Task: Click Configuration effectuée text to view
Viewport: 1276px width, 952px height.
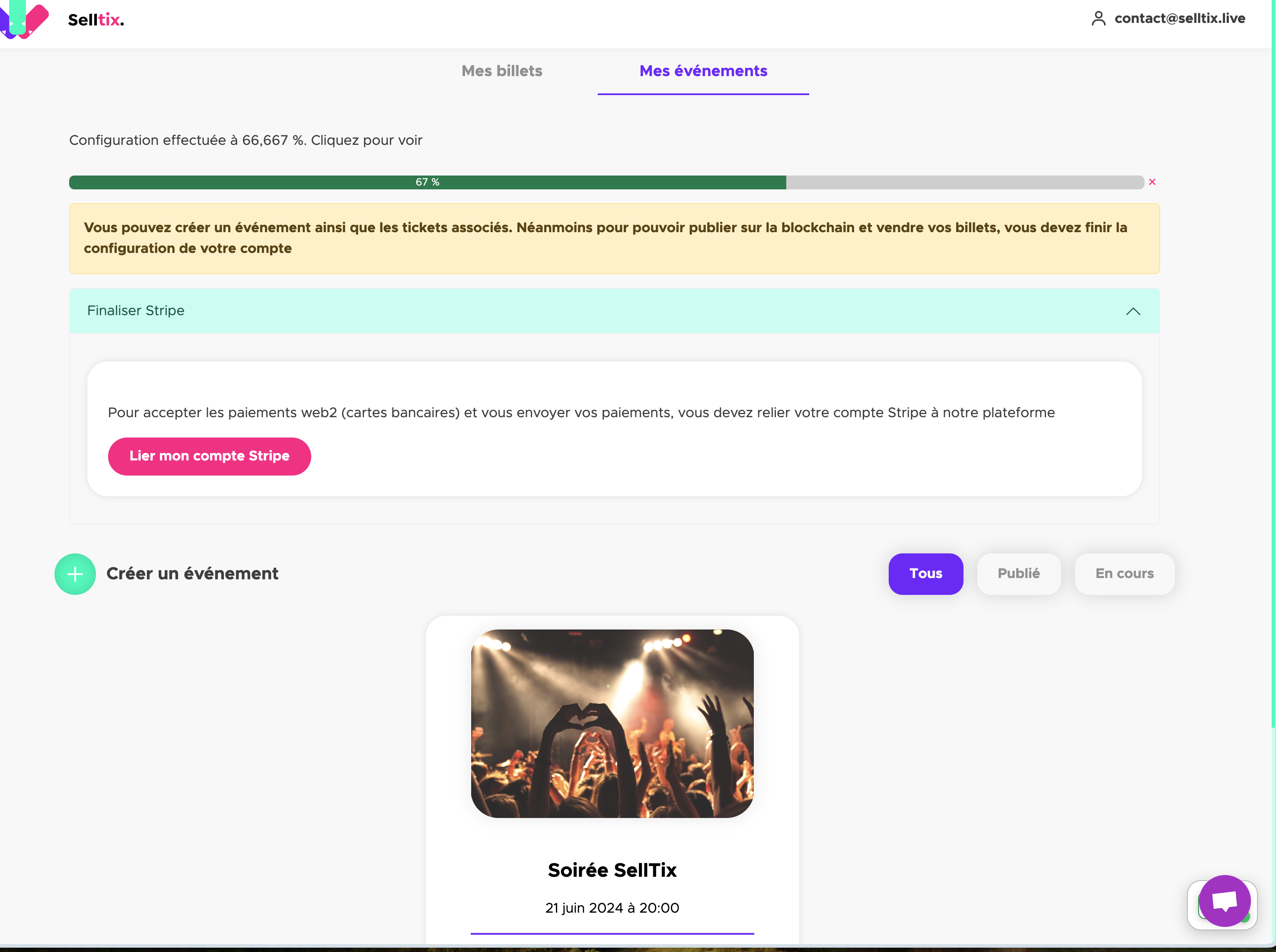Action: (246, 141)
